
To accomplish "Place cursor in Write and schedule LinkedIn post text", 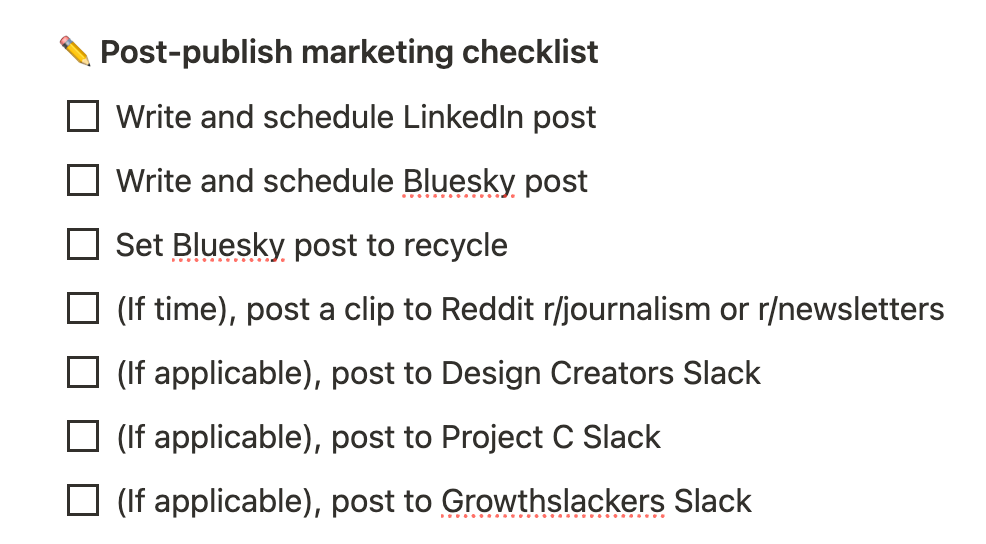I will point(356,118).
